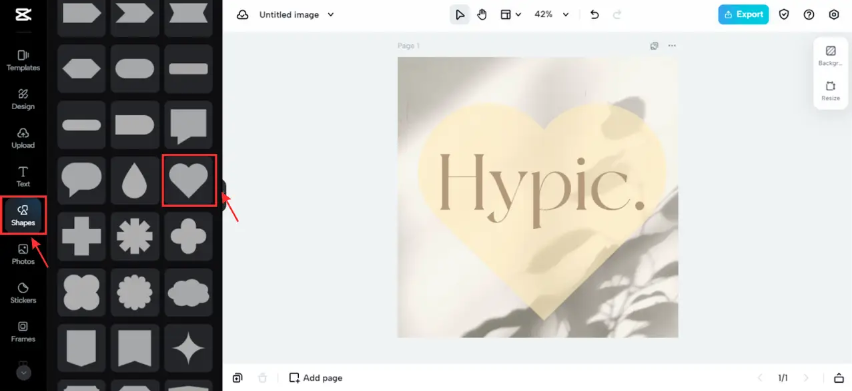This screenshot has height=391, width=852.
Task: Insert the four-leaf clover shape
Action: [188, 236]
